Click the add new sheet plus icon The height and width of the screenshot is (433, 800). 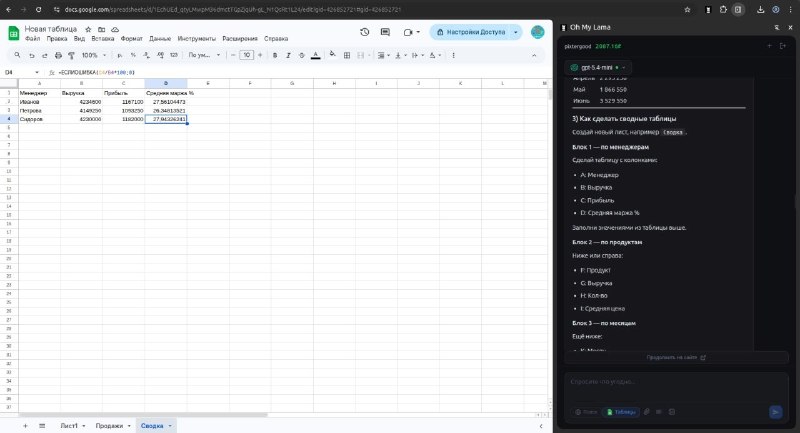(x=26, y=425)
